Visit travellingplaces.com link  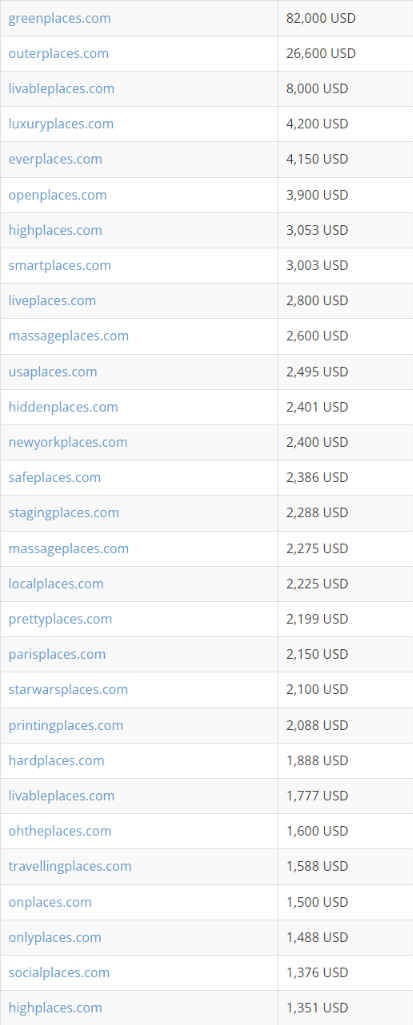click(70, 866)
